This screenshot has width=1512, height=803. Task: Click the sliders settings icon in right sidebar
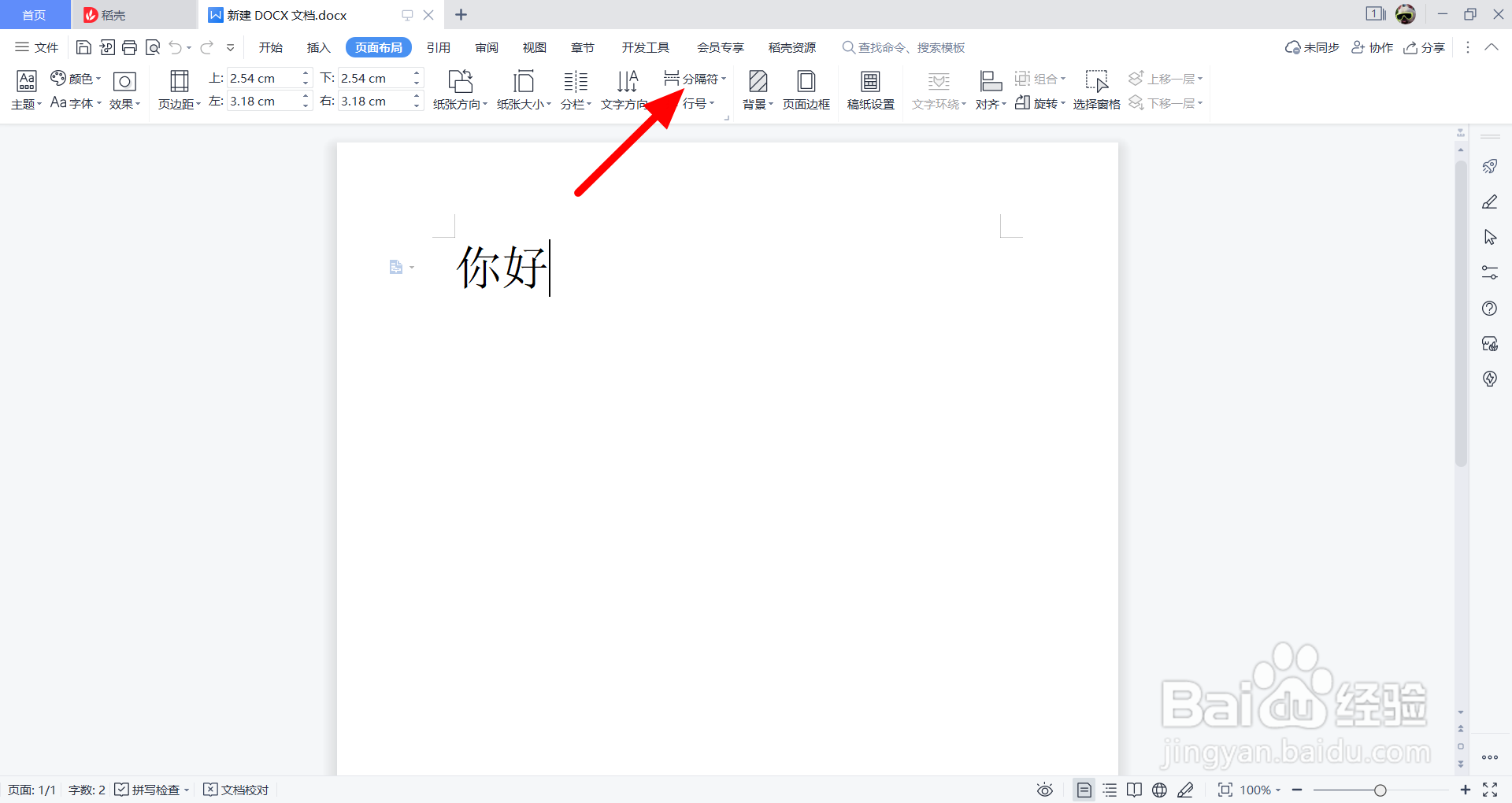[1490, 272]
